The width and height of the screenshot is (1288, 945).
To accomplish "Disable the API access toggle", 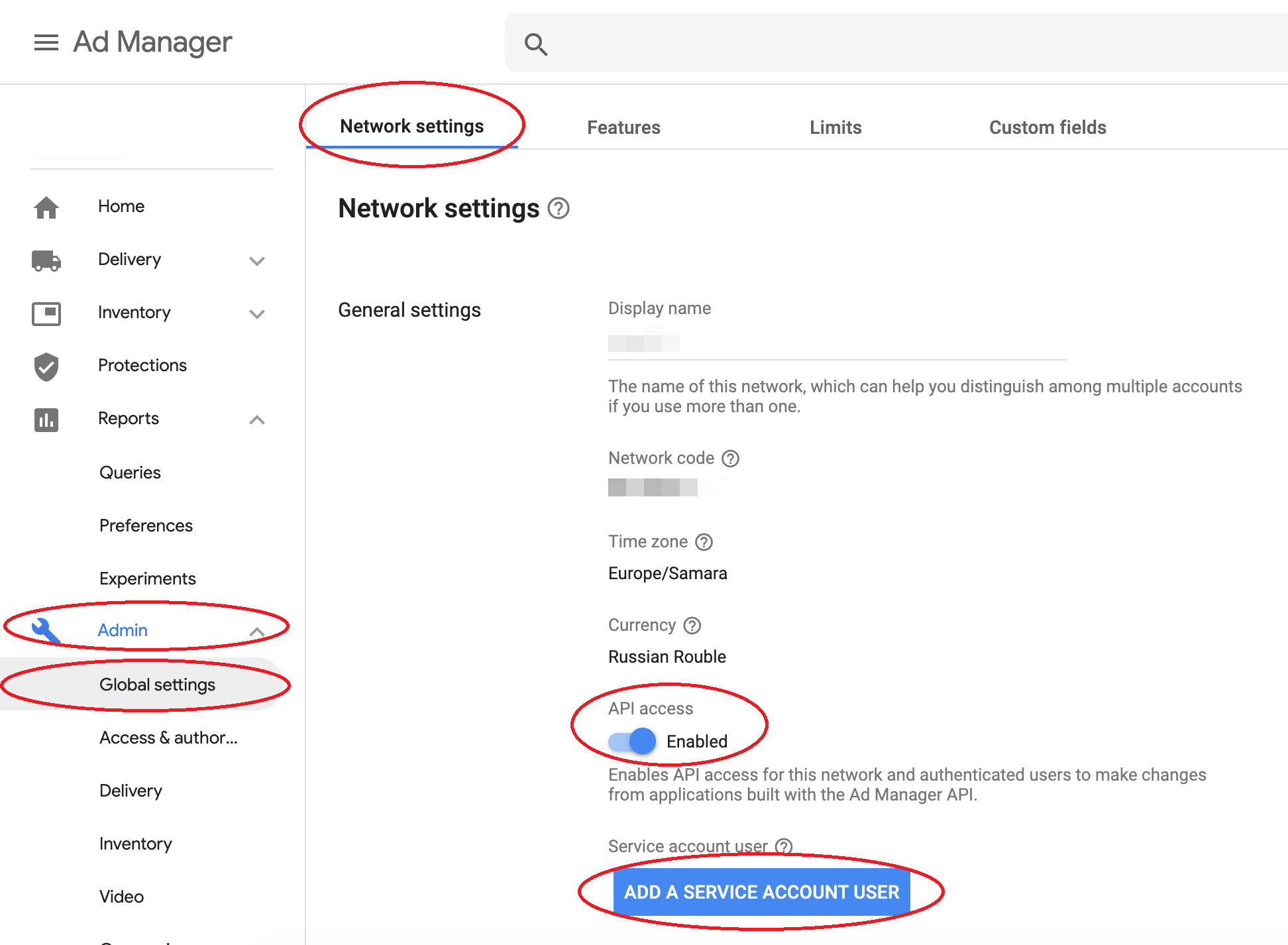I will [x=632, y=741].
